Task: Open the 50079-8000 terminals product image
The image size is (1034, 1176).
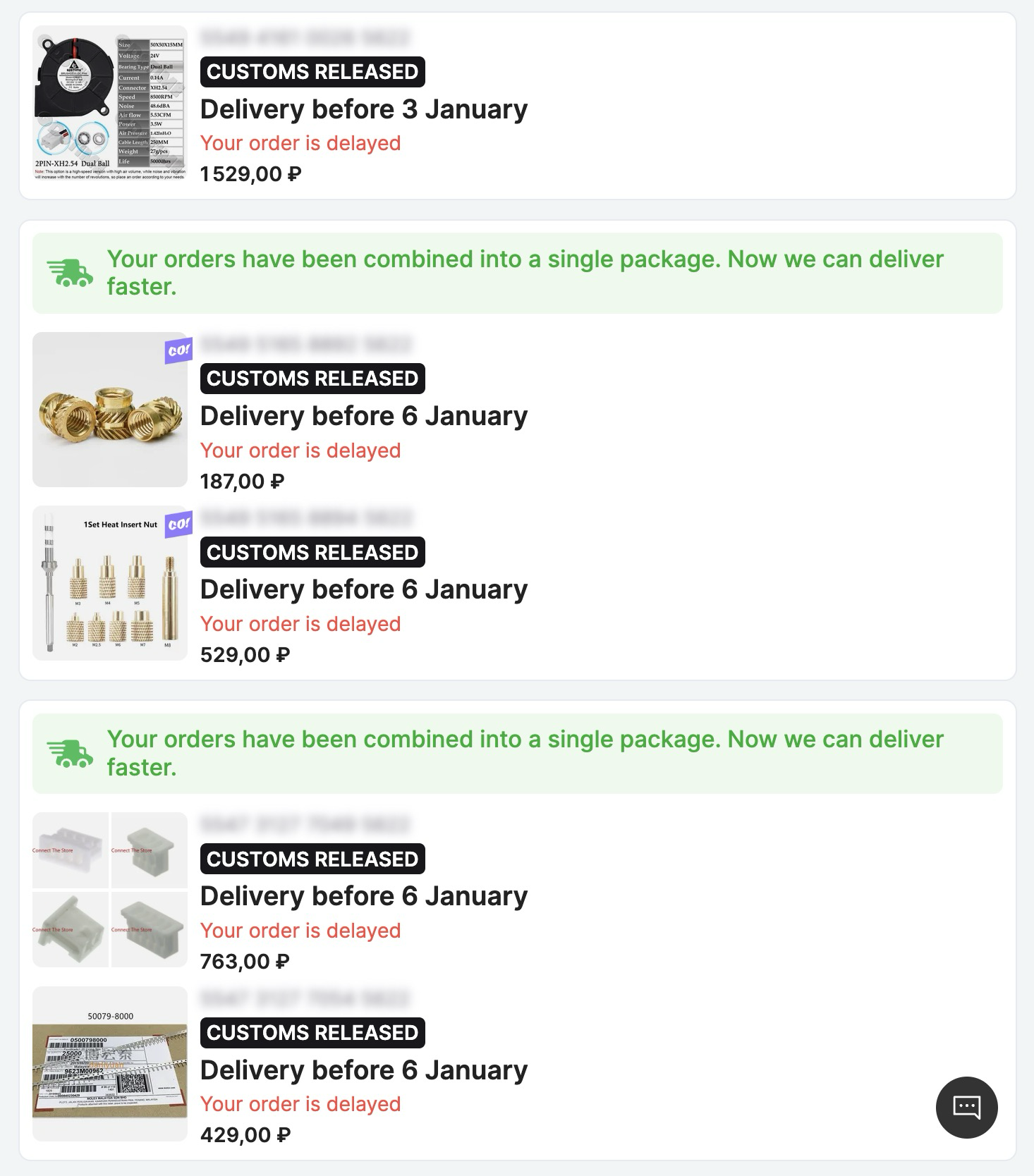Action: coord(110,1064)
